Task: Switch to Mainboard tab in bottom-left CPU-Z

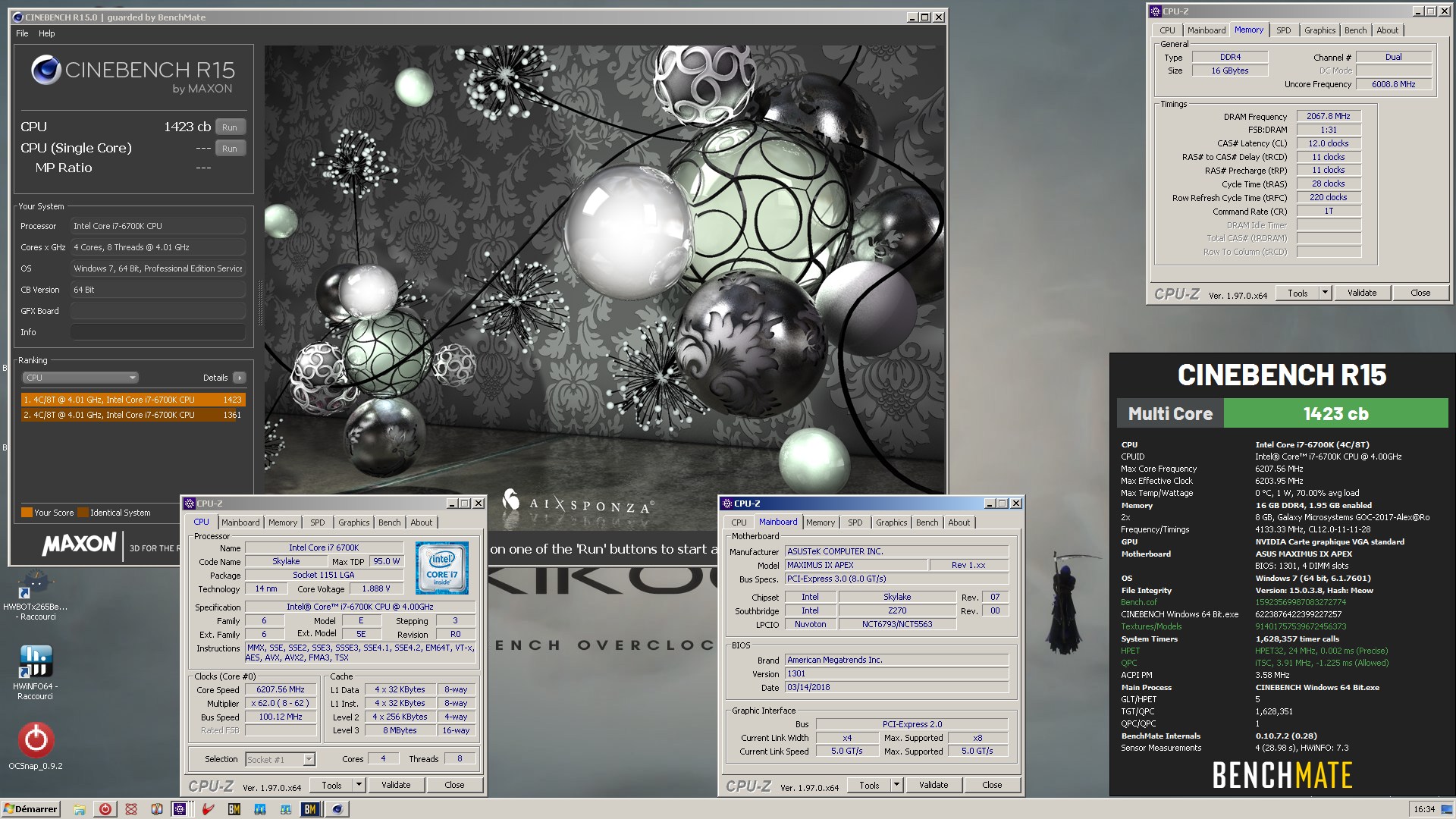Action: tap(240, 522)
